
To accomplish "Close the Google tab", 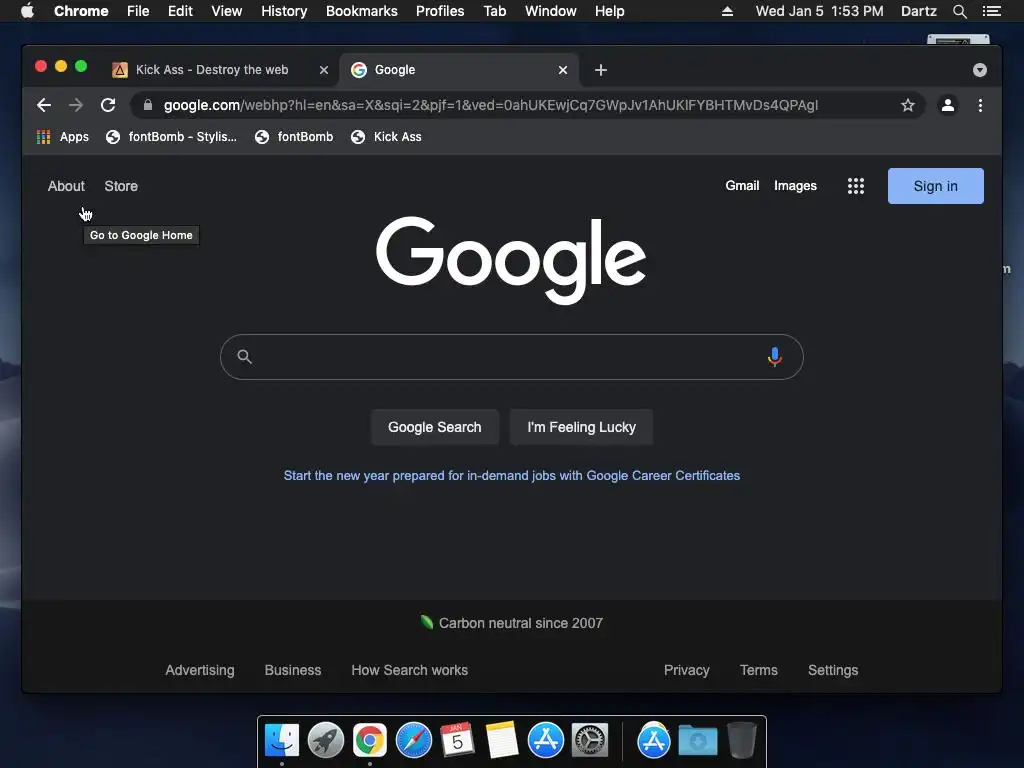I will pyautogui.click(x=563, y=70).
